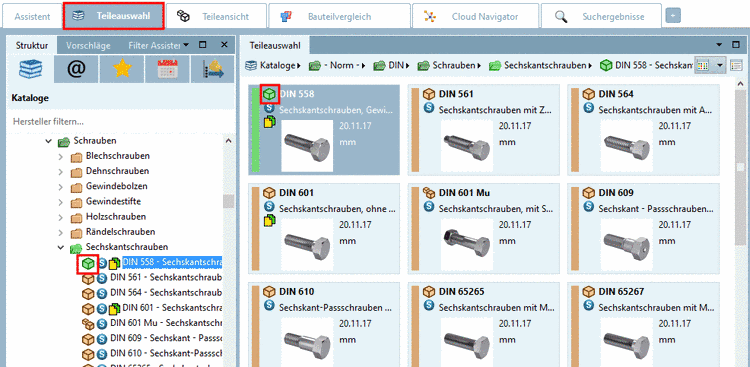Select the DIN 610 bolt thumbnail
The image size is (750, 367).
(307, 341)
